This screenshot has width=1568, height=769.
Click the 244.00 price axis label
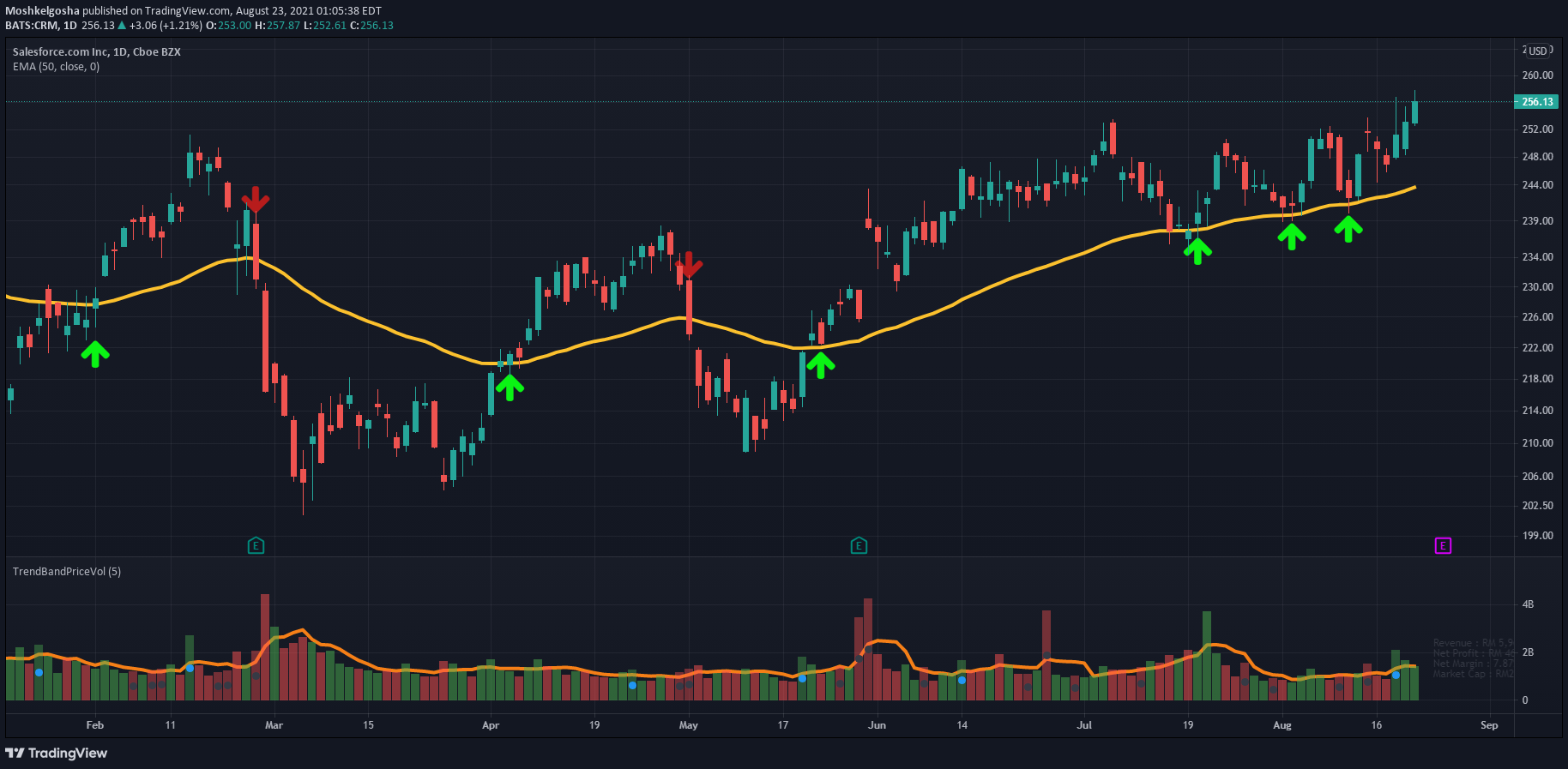click(x=1537, y=185)
